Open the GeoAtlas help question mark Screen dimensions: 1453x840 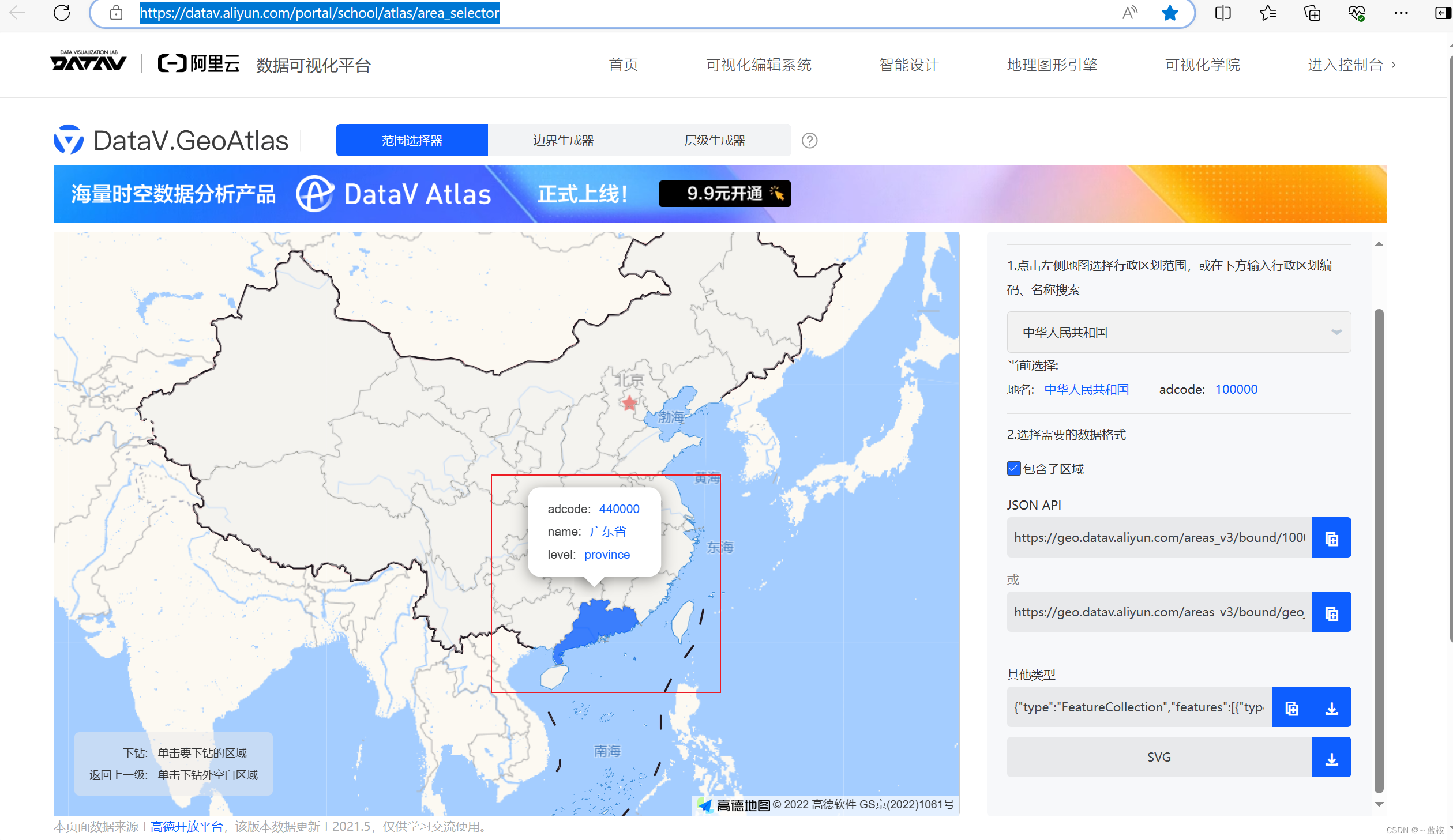coord(809,140)
